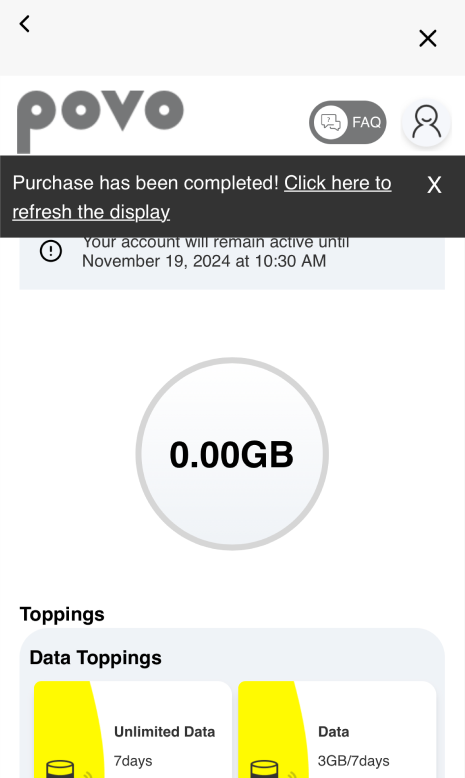Open the FAQ text label
Viewport: 465px width, 778px height.
[366, 122]
